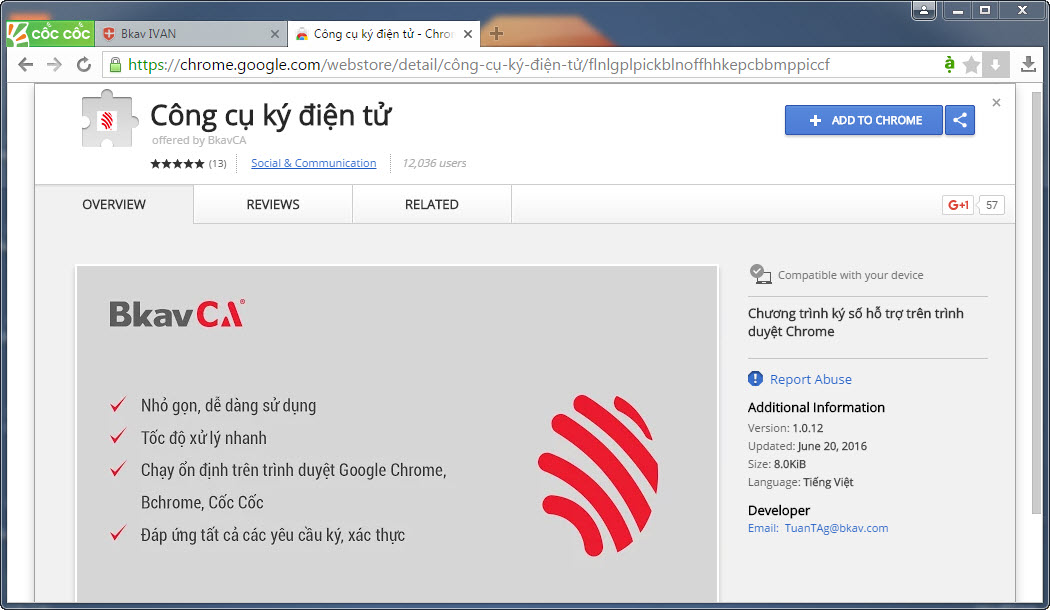
Task: Click 'Nhỏ gọn, dễ dàng sử dụng' line
Action: click(228, 405)
